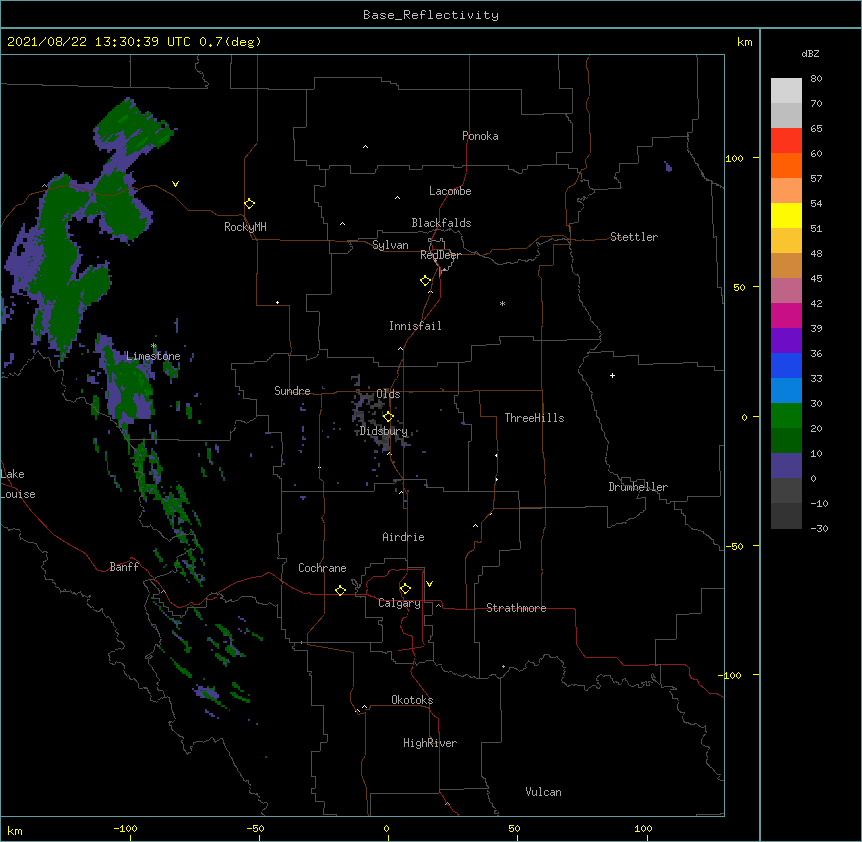
Task: Select the magenta 39-42 dBZ legend swatch
Action: [x=786, y=316]
